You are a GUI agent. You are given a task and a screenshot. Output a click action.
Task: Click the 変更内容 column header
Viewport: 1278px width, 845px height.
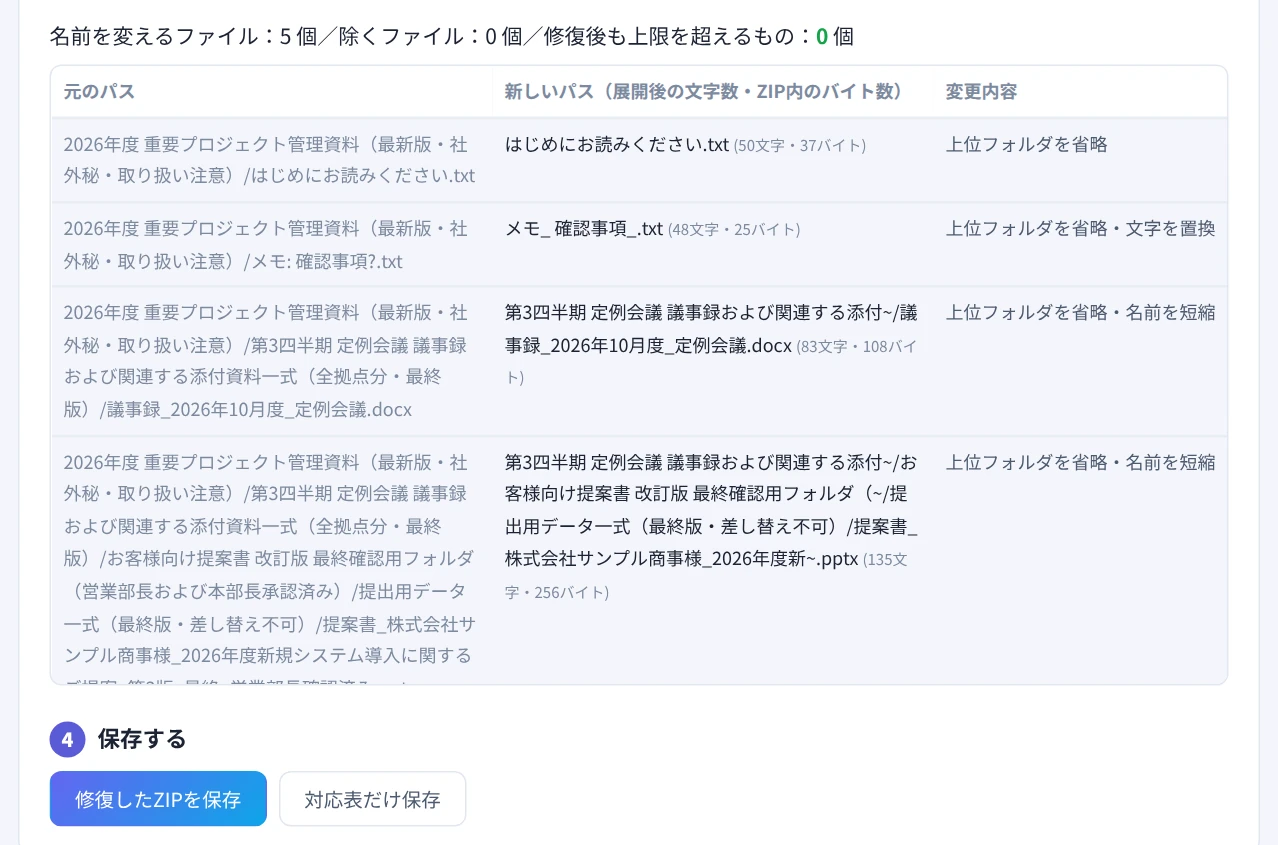coord(981,92)
